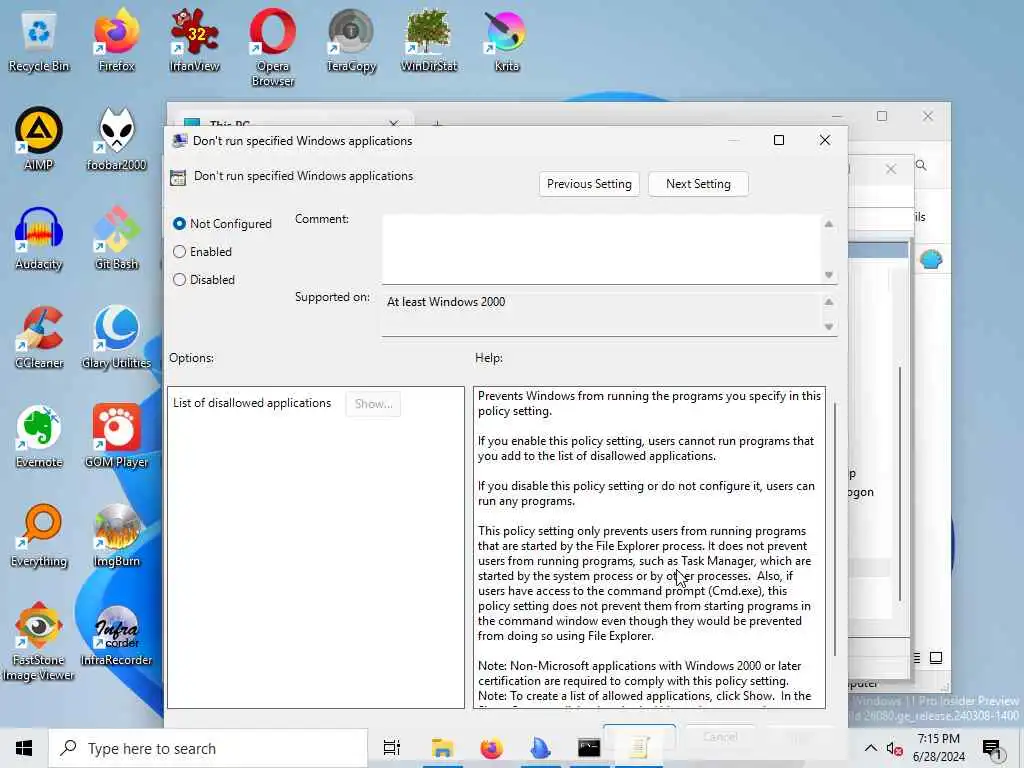Click the muted volume tray icon
This screenshot has width=1024, height=768.
click(x=894, y=748)
